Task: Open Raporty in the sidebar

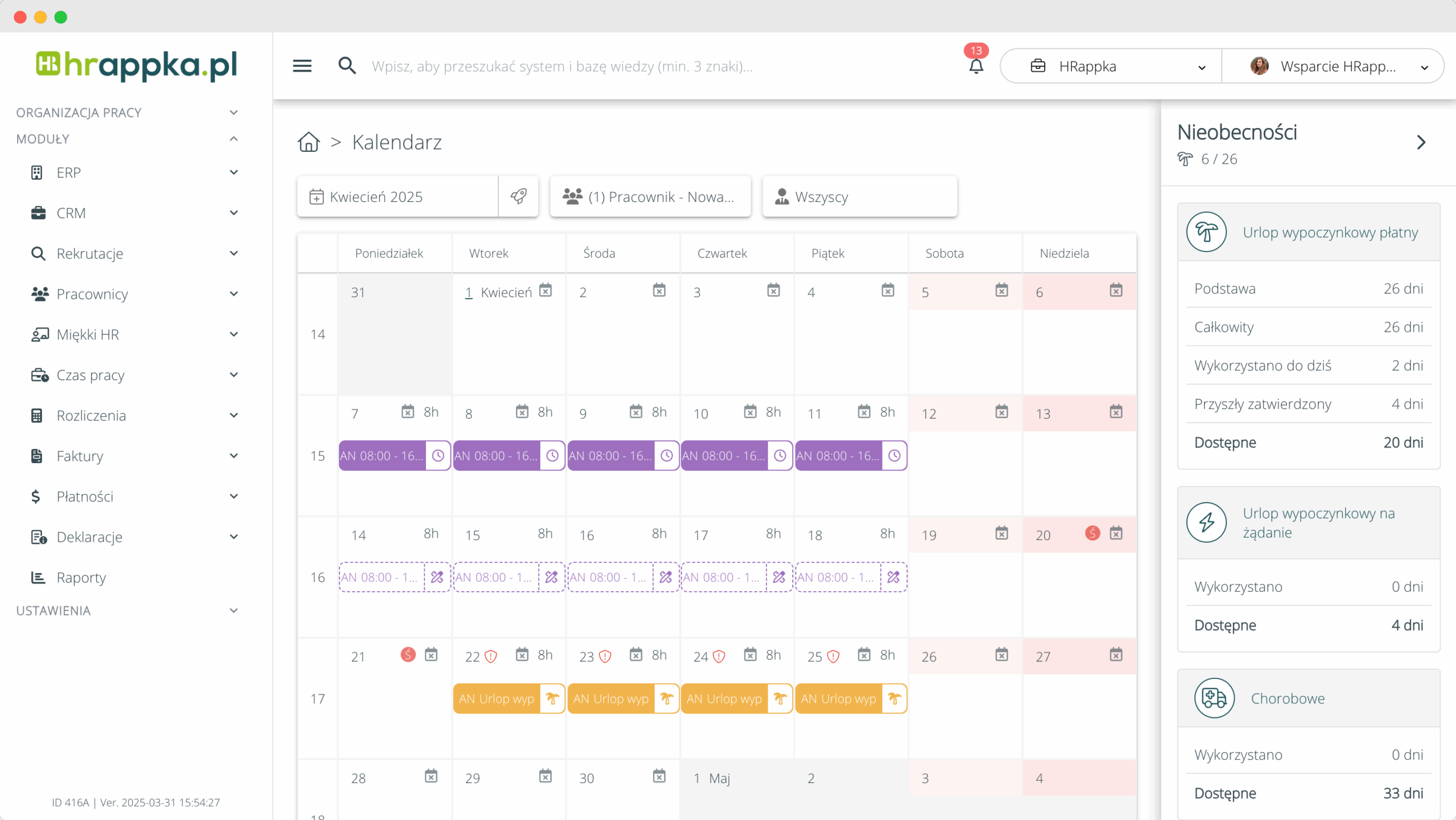Action: [81, 577]
